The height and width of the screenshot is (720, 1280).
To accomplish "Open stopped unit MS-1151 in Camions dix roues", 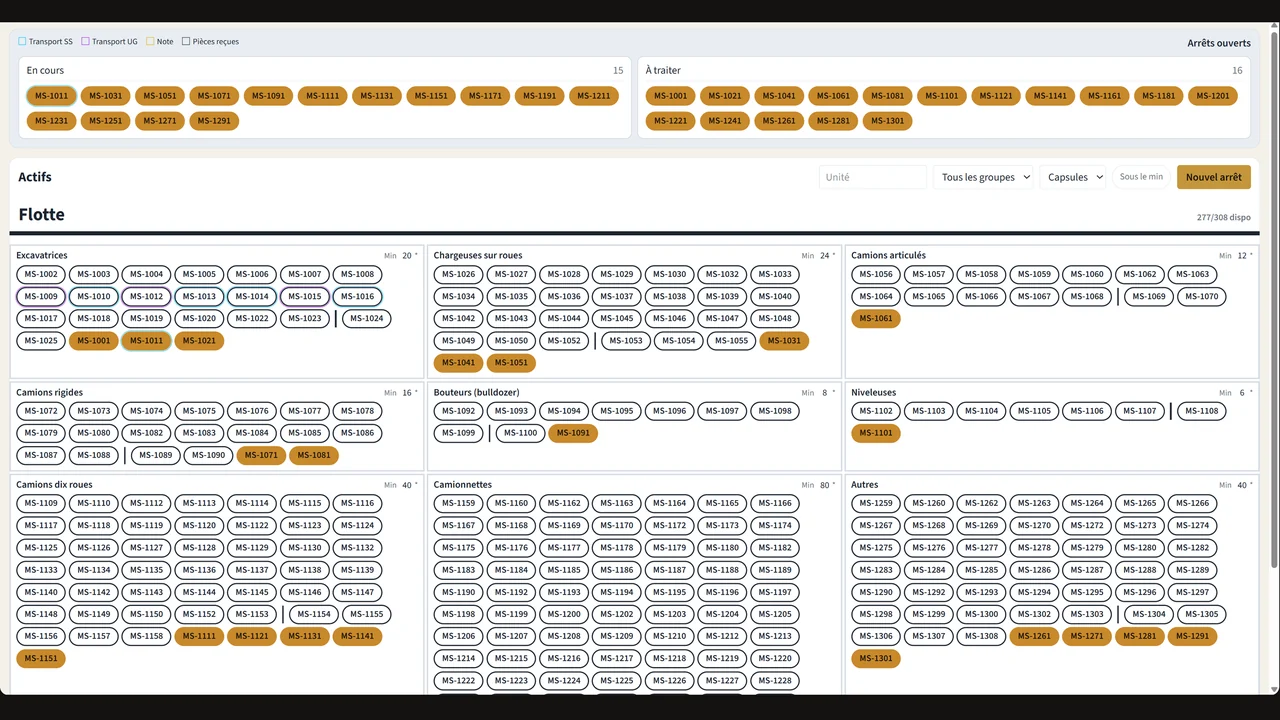I will (x=41, y=659).
